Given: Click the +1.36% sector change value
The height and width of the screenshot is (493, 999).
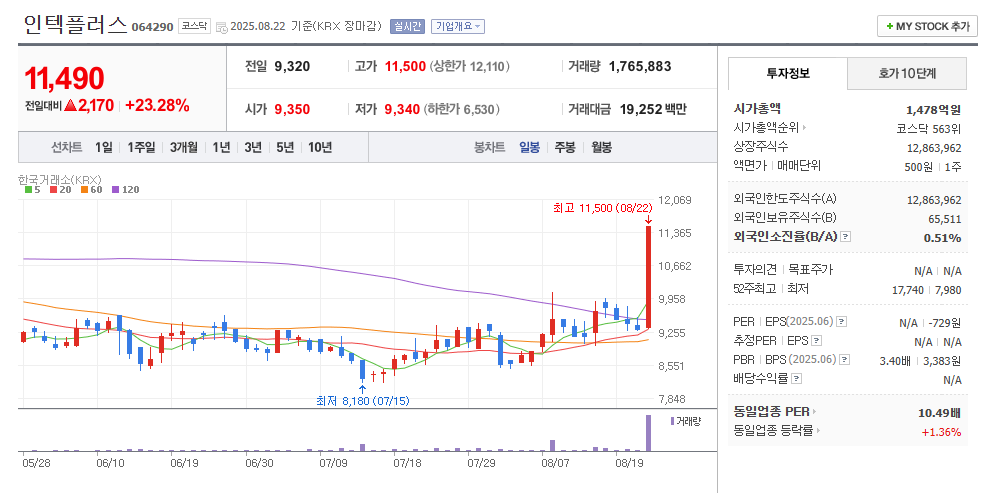Looking at the screenshot, I should click(941, 432).
